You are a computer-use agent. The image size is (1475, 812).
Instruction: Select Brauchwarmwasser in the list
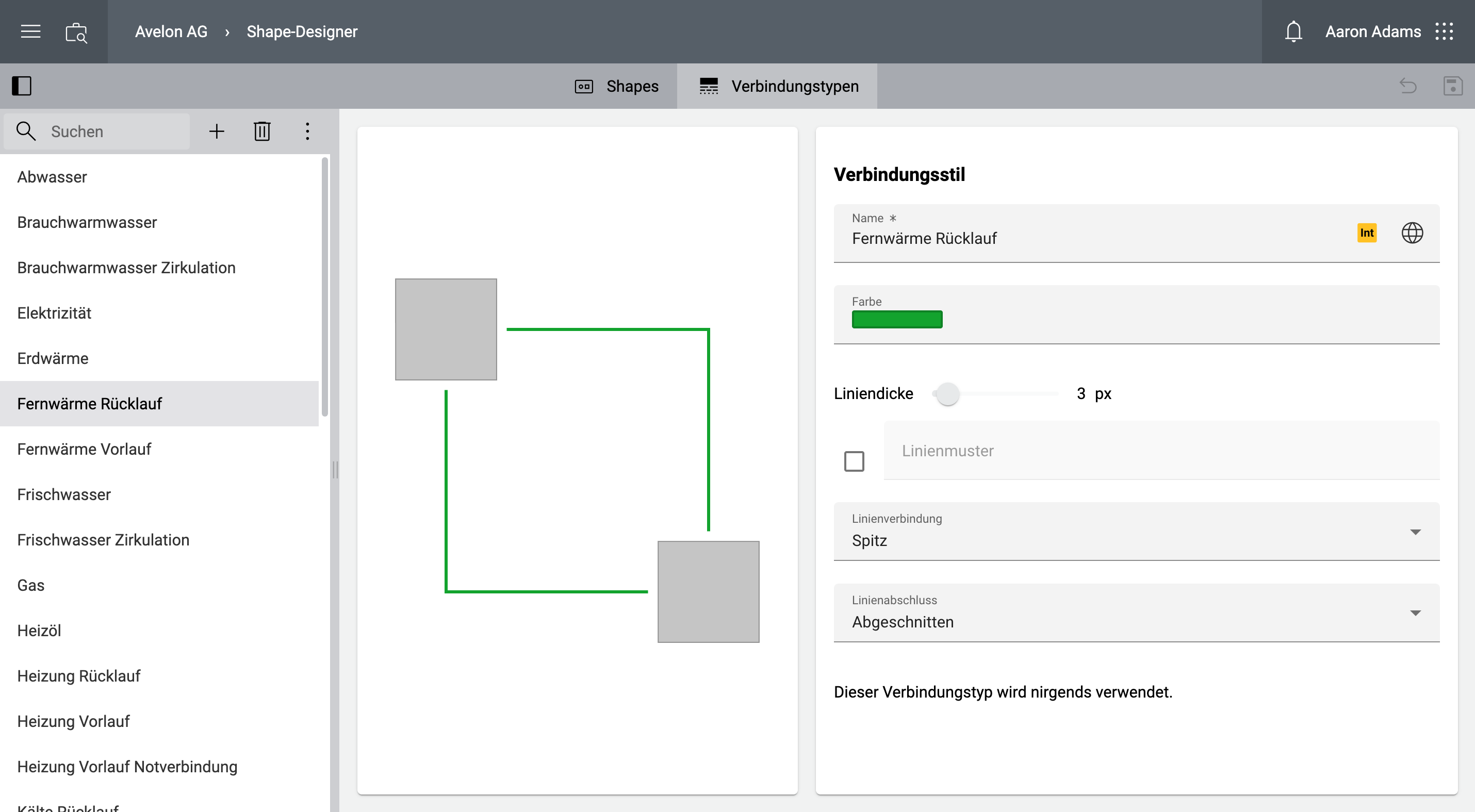[159, 222]
